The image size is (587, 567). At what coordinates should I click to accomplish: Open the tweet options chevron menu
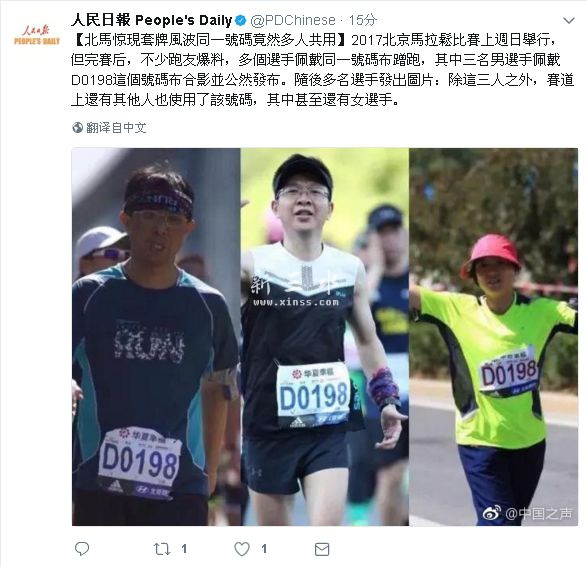[569, 20]
